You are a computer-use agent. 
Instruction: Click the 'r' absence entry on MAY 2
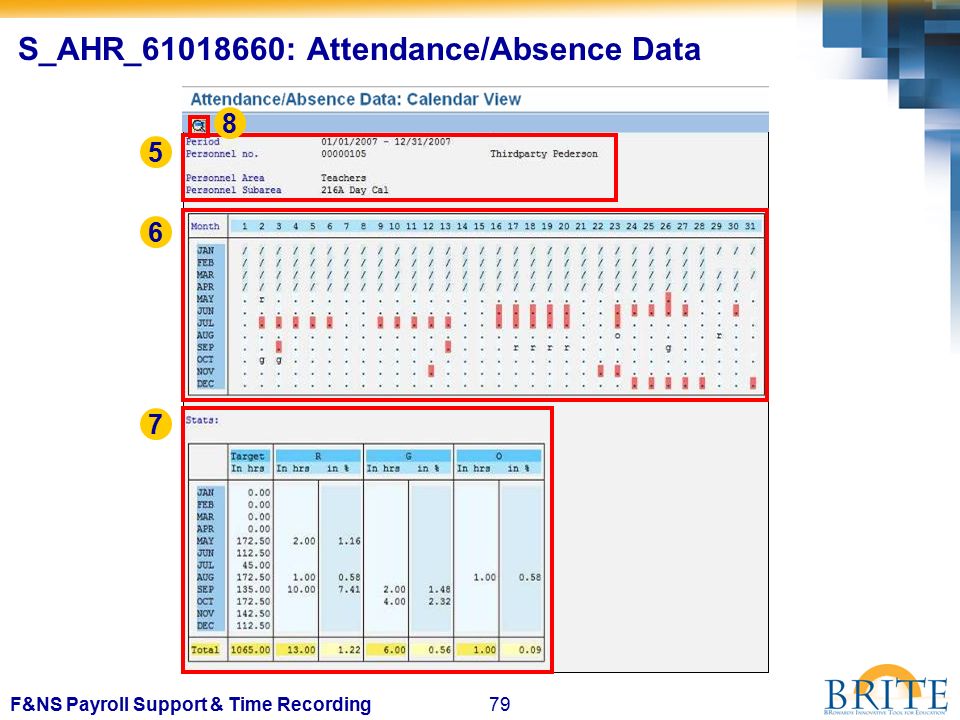click(x=261, y=299)
